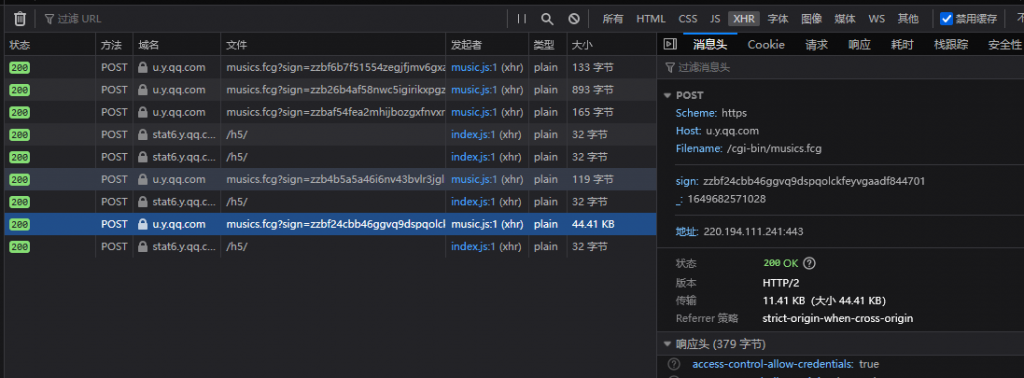Click lock icon in the 893 字节 row
The height and width of the screenshot is (378, 1024).
[x=143, y=89]
